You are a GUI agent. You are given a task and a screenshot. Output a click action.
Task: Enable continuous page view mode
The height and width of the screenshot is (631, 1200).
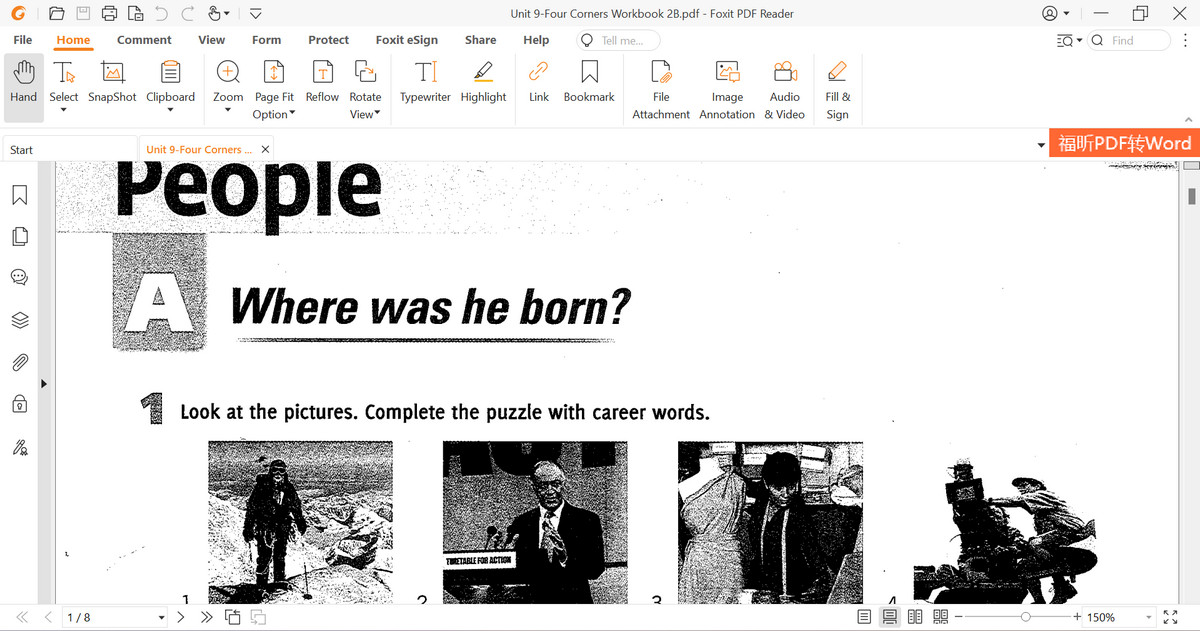(889, 617)
